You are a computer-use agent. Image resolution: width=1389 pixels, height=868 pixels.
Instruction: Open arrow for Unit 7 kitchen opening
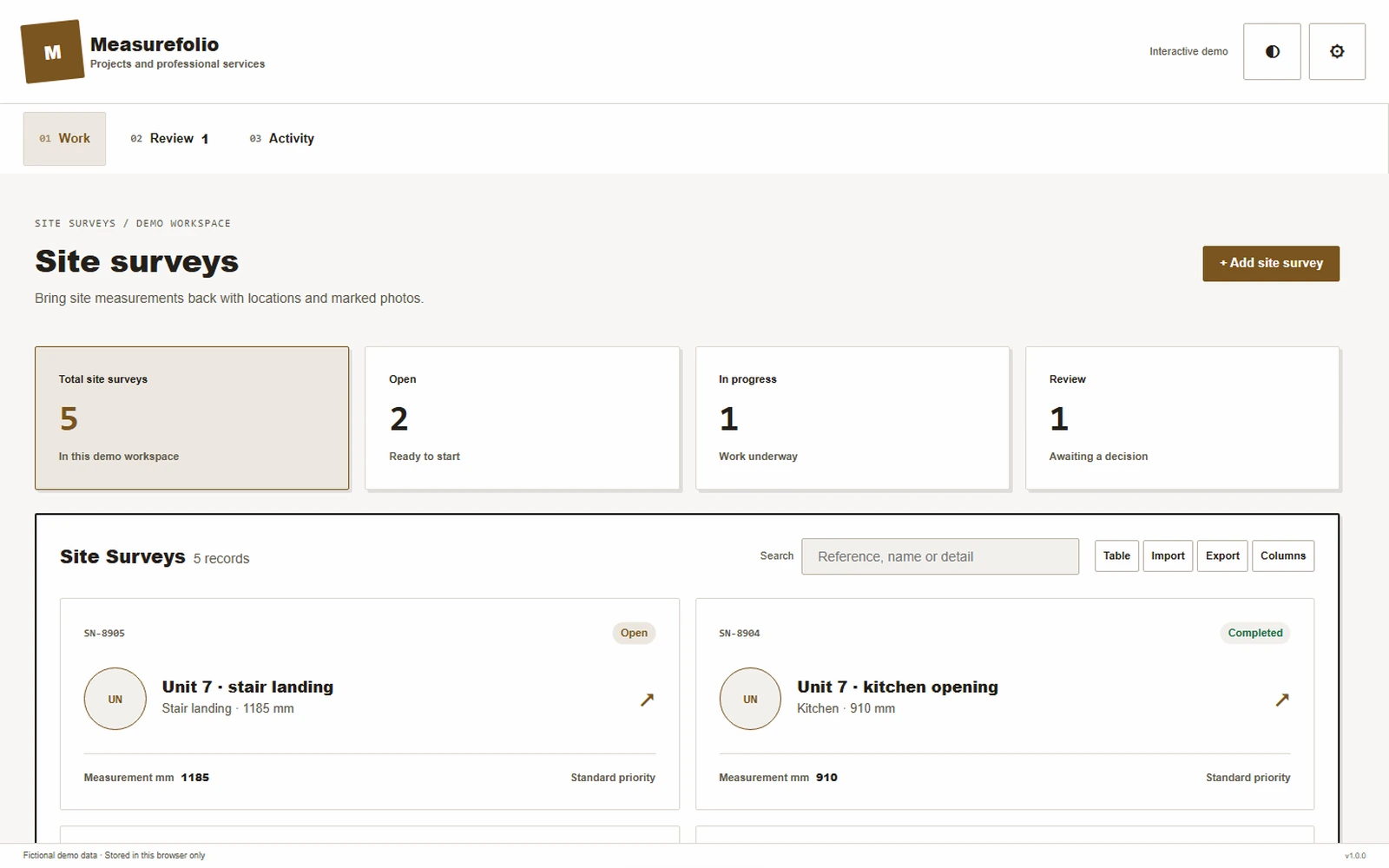(x=1282, y=700)
